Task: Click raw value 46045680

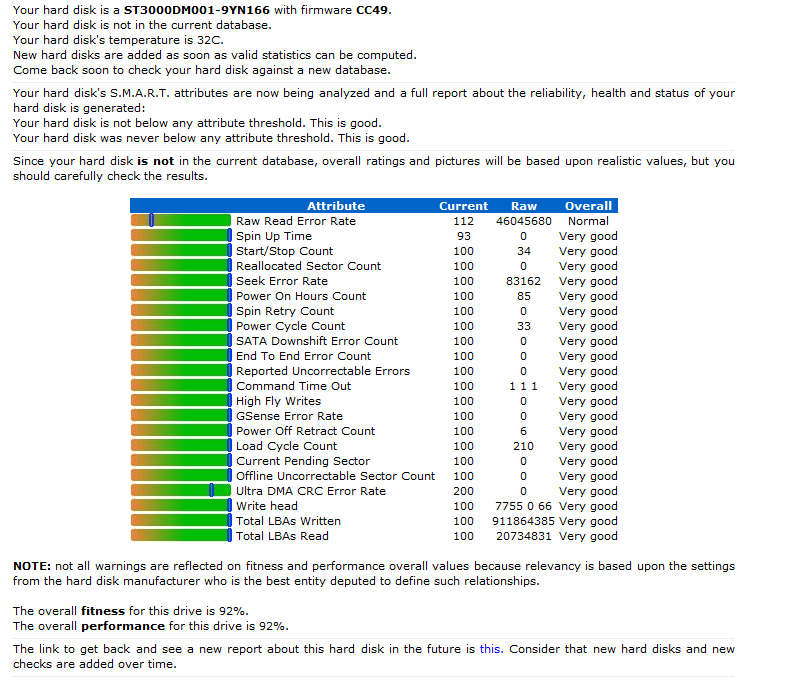Action: pos(524,221)
